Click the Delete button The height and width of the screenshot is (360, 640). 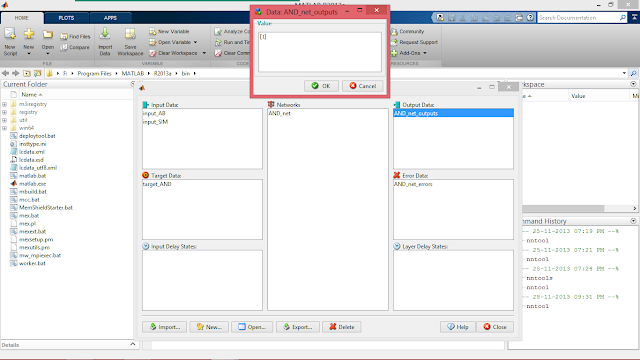[x=342, y=327]
